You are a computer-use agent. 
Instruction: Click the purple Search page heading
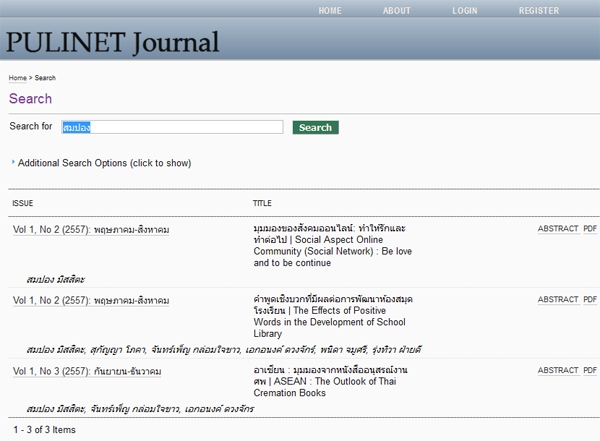(30, 98)
